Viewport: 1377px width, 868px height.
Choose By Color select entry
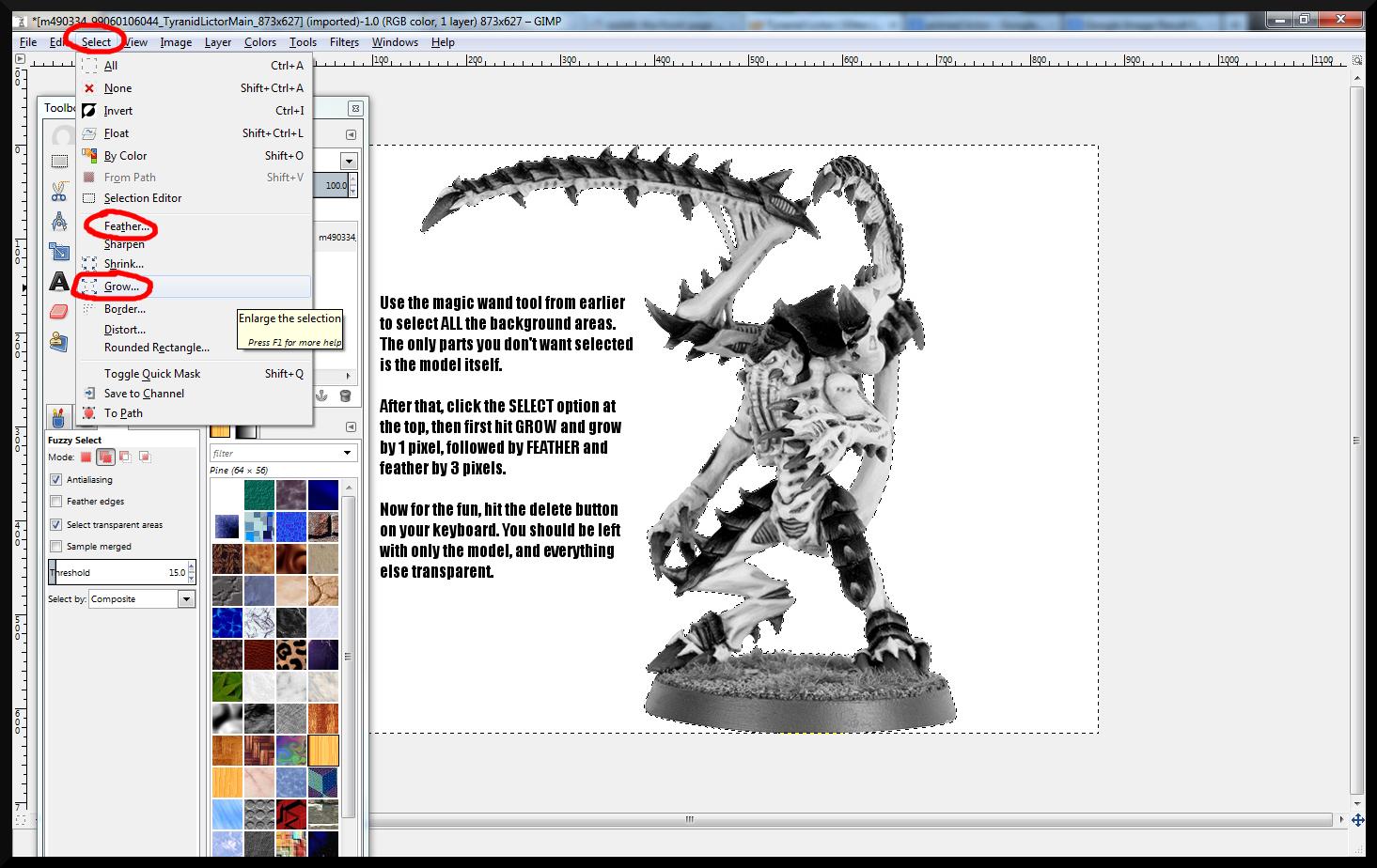[194, 156]
